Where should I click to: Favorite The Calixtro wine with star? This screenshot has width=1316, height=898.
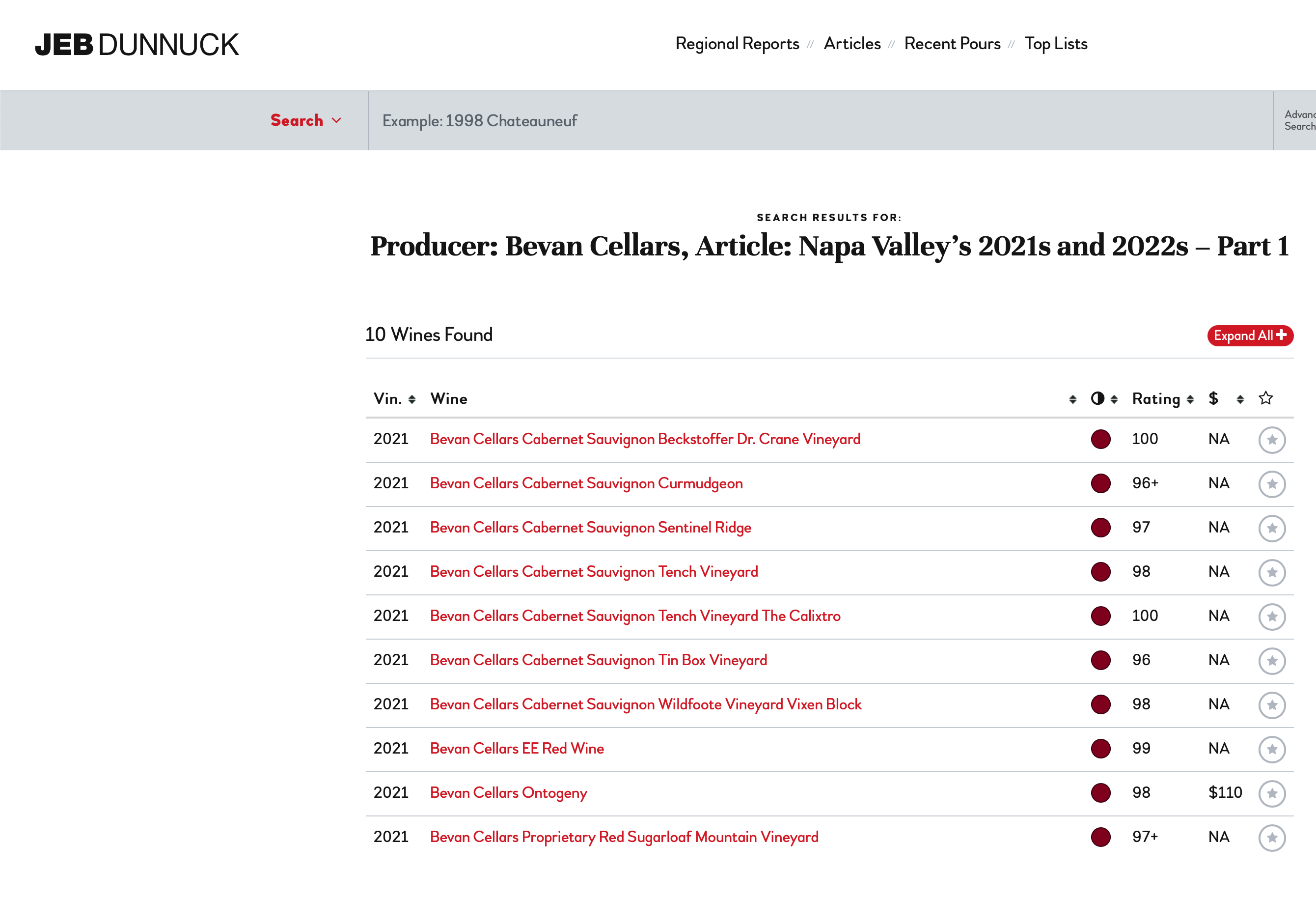pos(1272,617)
